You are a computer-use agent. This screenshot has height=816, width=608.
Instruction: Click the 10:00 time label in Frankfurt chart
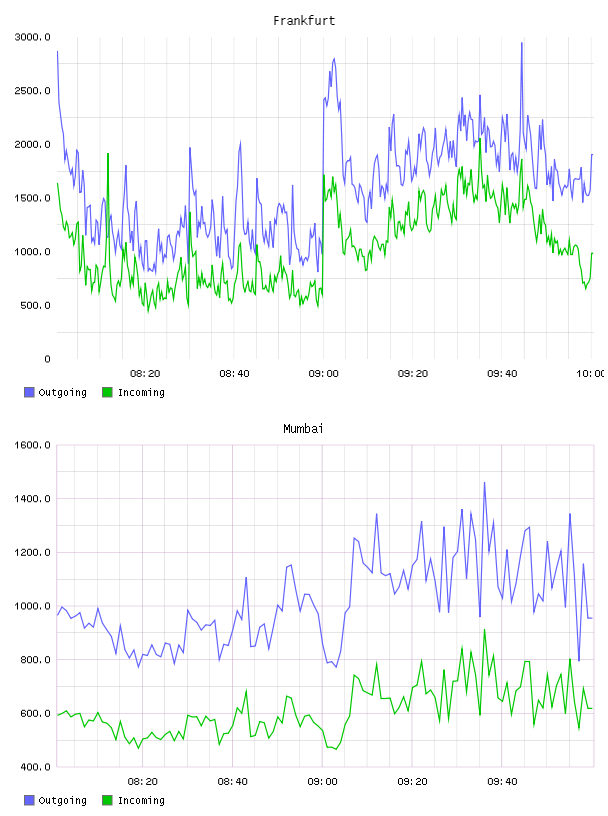pyautogui.click(x=590, y=374)
